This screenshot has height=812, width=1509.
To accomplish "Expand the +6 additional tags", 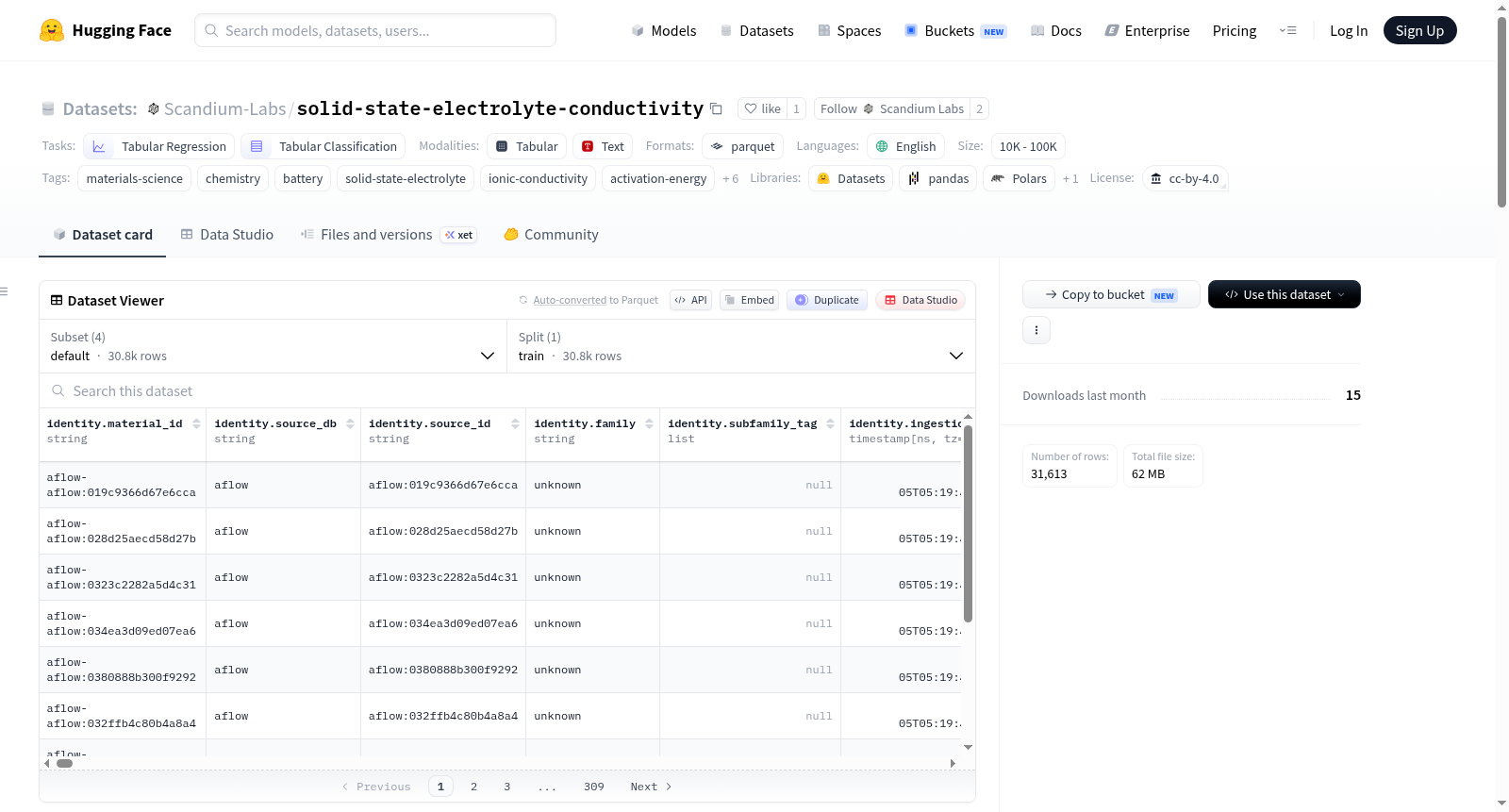I will [x=731, y=178].
